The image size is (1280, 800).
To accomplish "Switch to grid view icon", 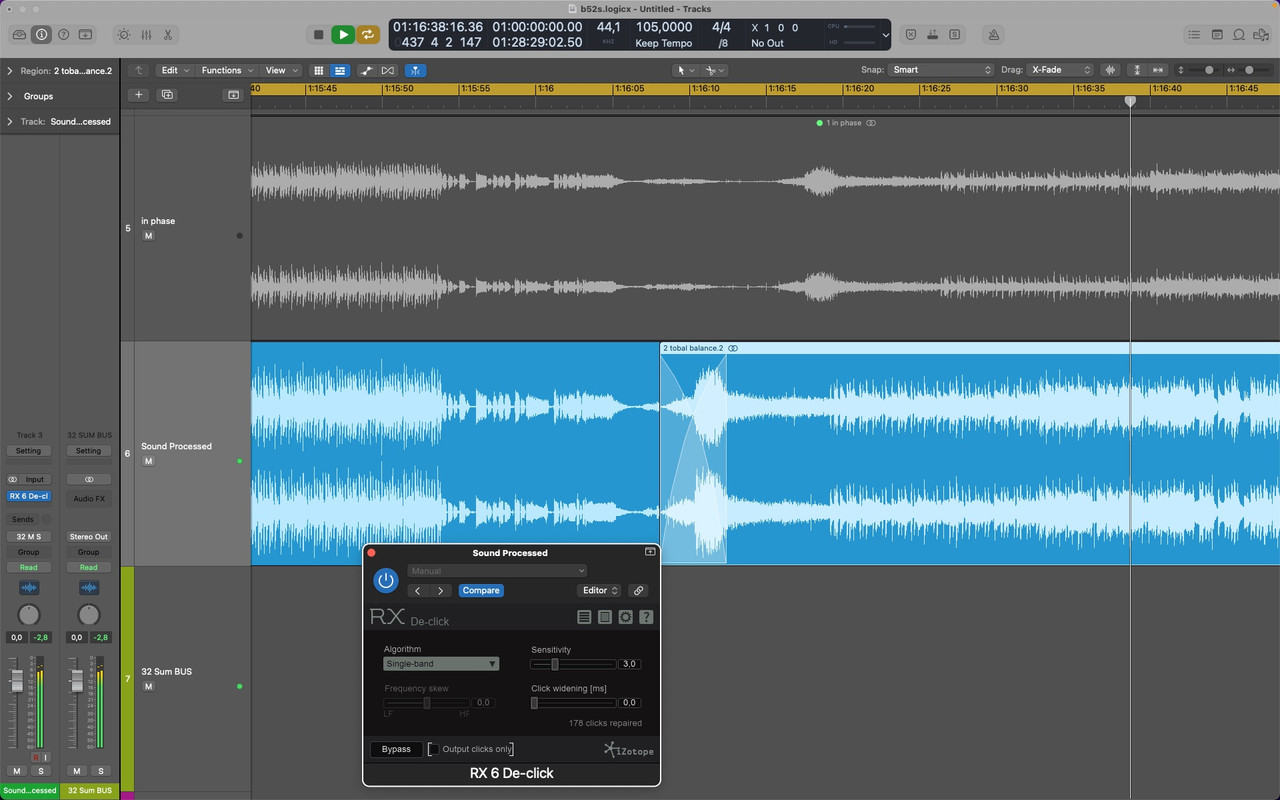I will coord(319,70).
